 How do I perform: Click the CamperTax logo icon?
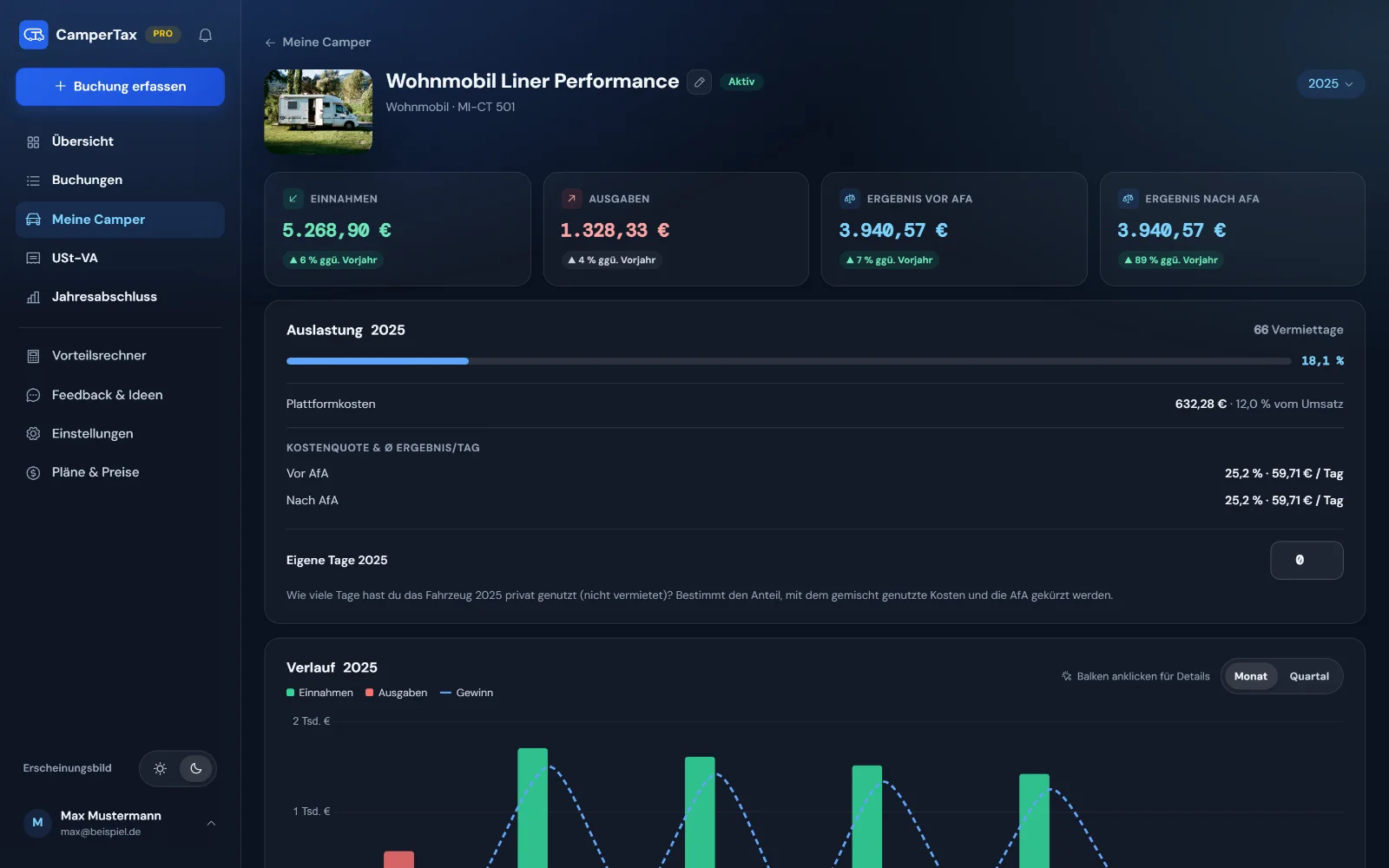(x=34, y=35)
